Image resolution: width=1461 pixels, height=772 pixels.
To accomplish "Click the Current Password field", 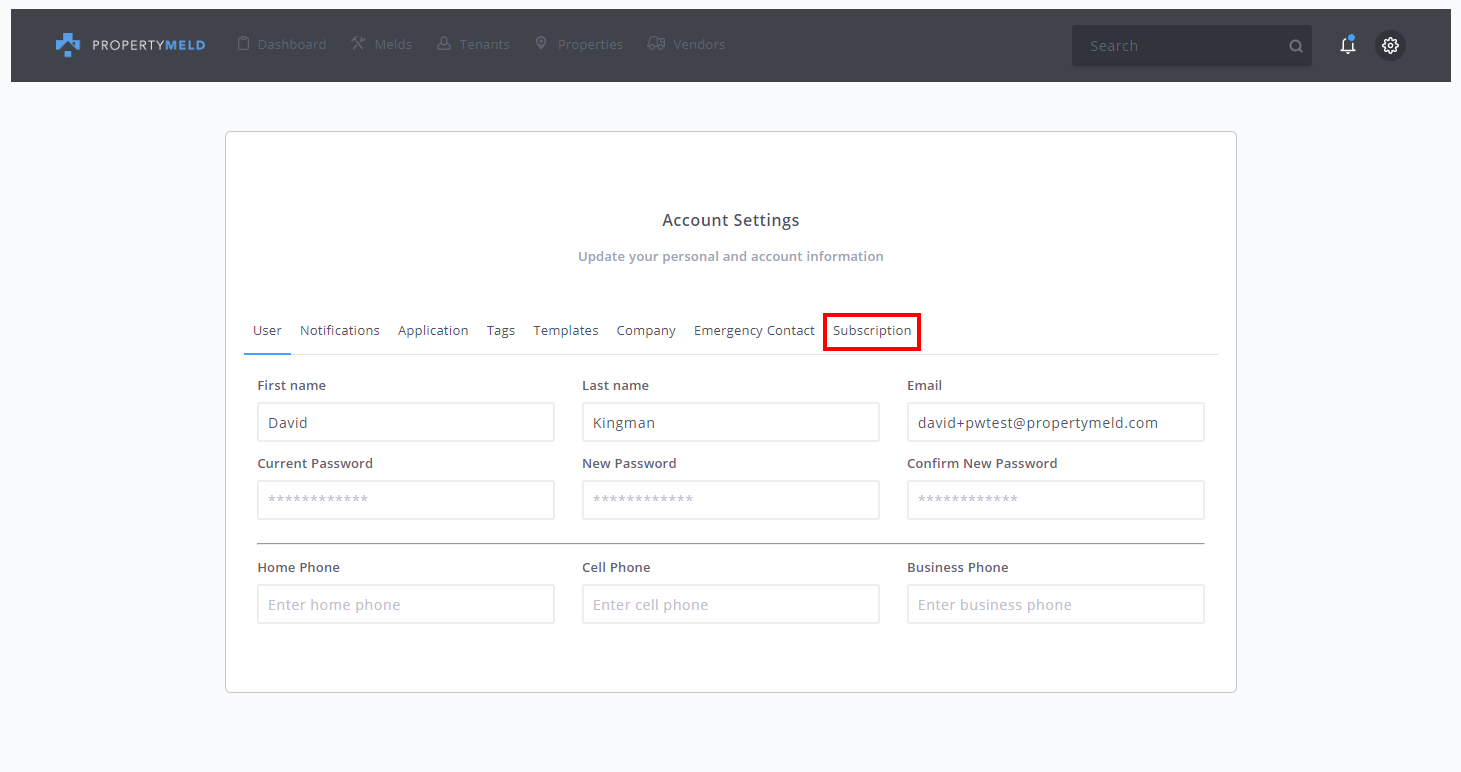I will [x=406, y=500].
